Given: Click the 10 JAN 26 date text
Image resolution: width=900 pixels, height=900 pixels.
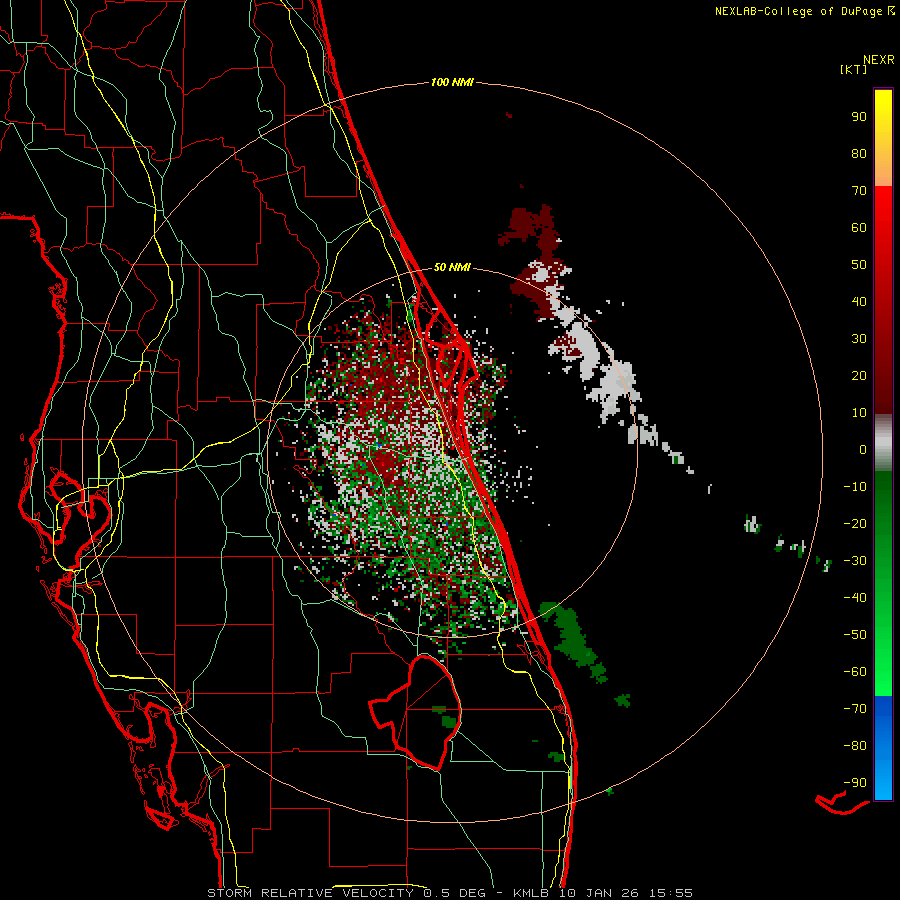Looking at the screenshot, I should click(599, 893).
